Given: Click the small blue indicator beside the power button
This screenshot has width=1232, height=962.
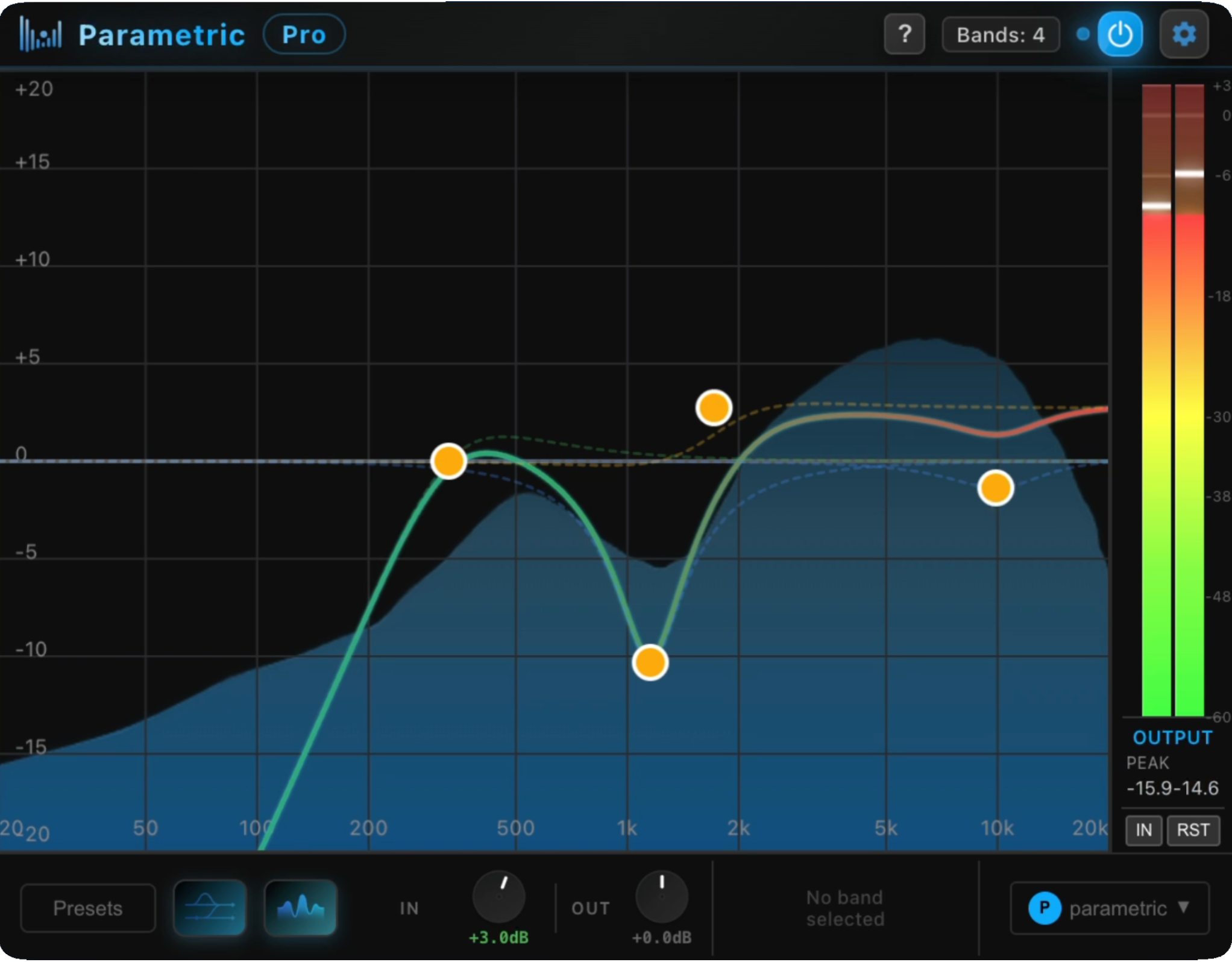Looking at the screenshot, I should pyautogui.click(x=1082, y=35).
